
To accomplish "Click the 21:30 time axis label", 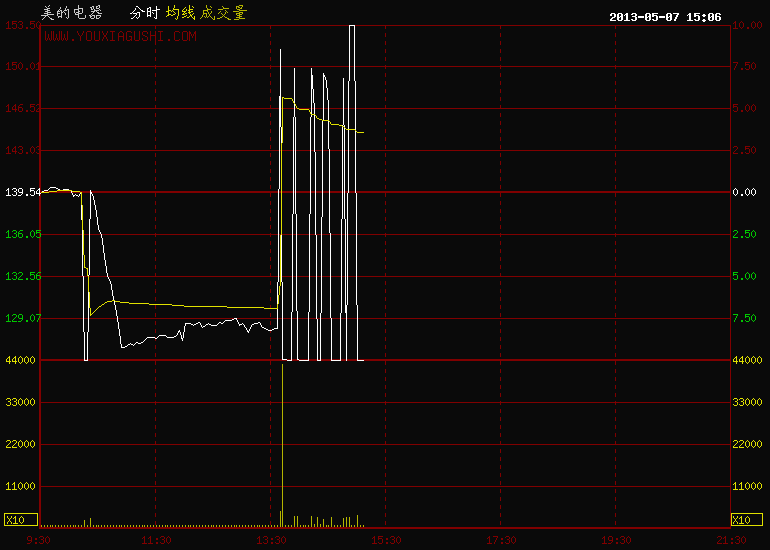I will tap(731, 541).
